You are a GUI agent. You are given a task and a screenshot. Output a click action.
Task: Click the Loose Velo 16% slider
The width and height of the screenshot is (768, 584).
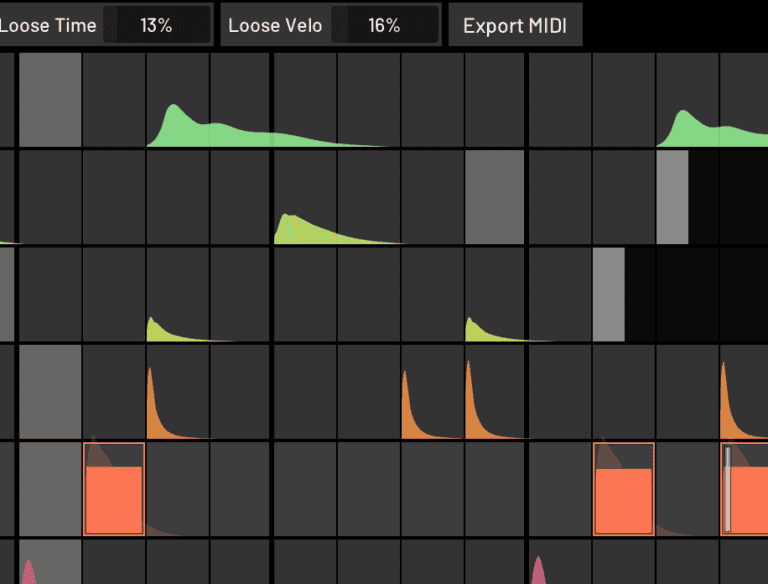[x=384, y=25]
